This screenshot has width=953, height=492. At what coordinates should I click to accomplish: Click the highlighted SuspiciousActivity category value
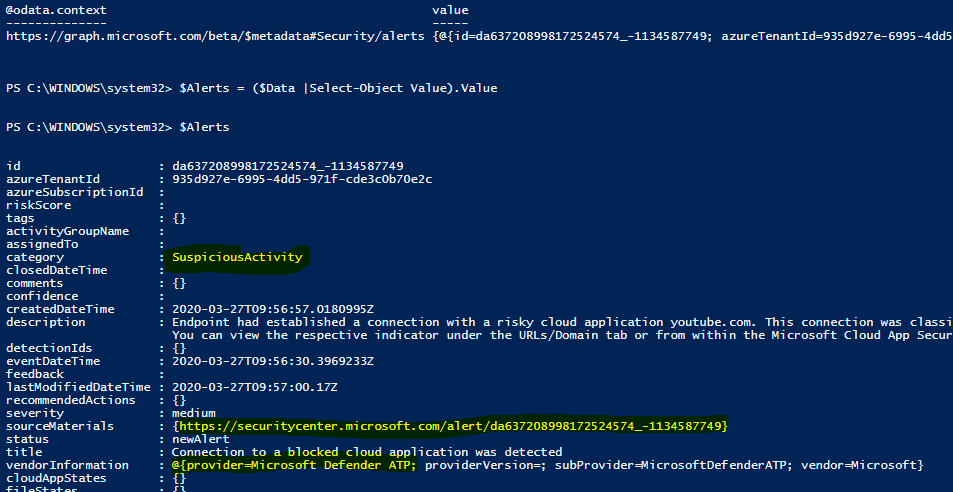tap(237, 257)
